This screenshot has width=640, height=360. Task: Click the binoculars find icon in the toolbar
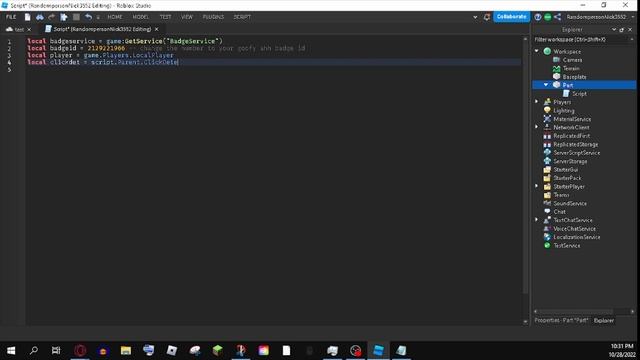(x=40, y=17)
